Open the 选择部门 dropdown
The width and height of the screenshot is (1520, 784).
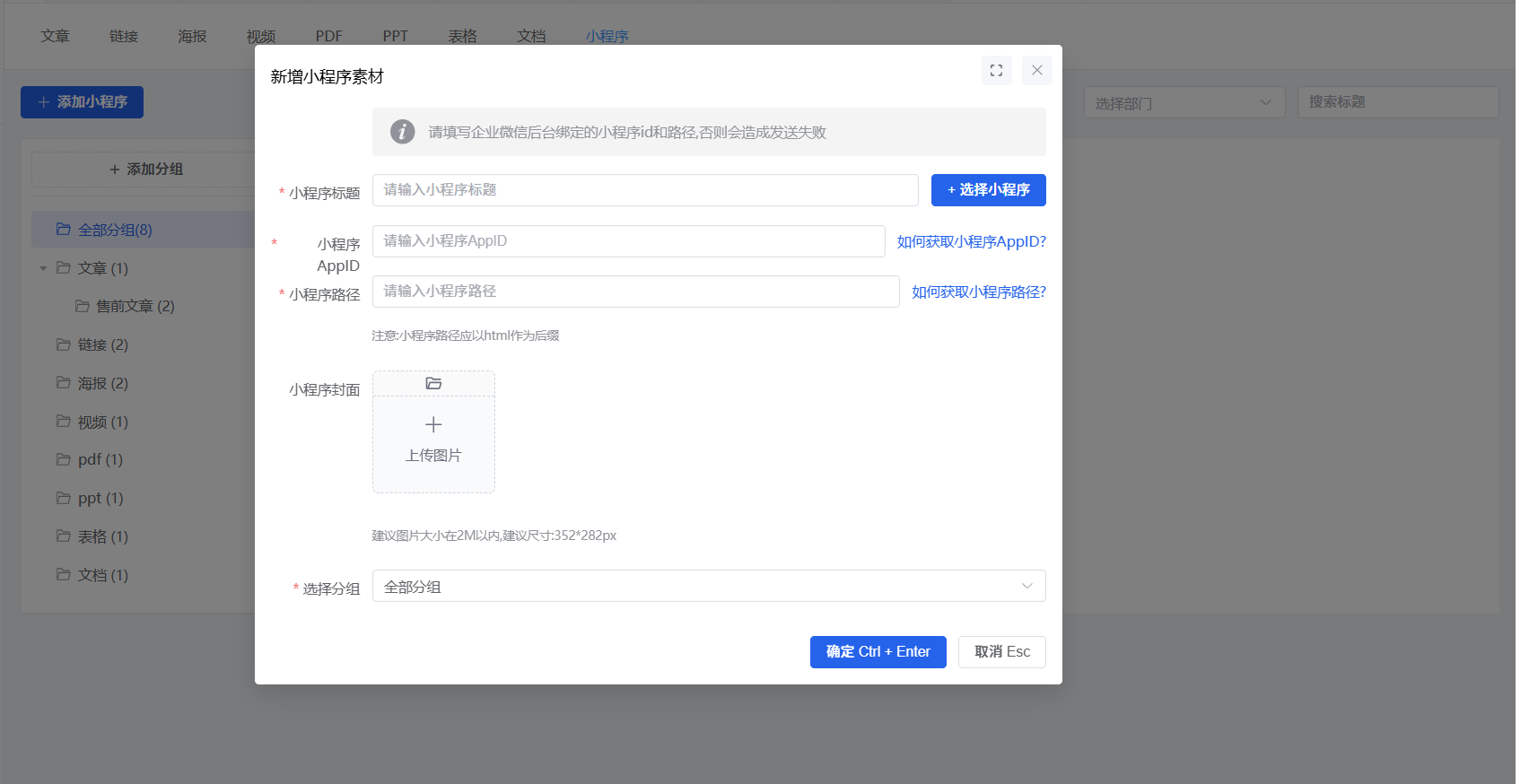tap(1184, 102)
